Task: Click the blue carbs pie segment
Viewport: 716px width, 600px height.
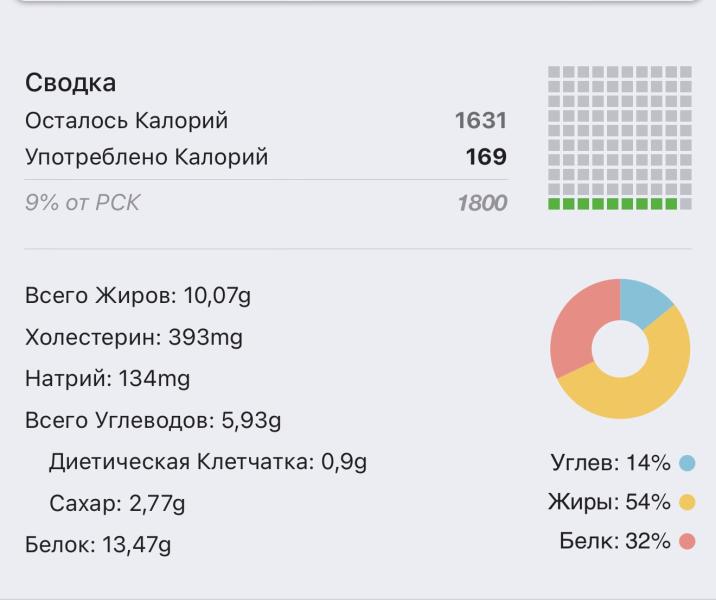Action: coord(646,302)
